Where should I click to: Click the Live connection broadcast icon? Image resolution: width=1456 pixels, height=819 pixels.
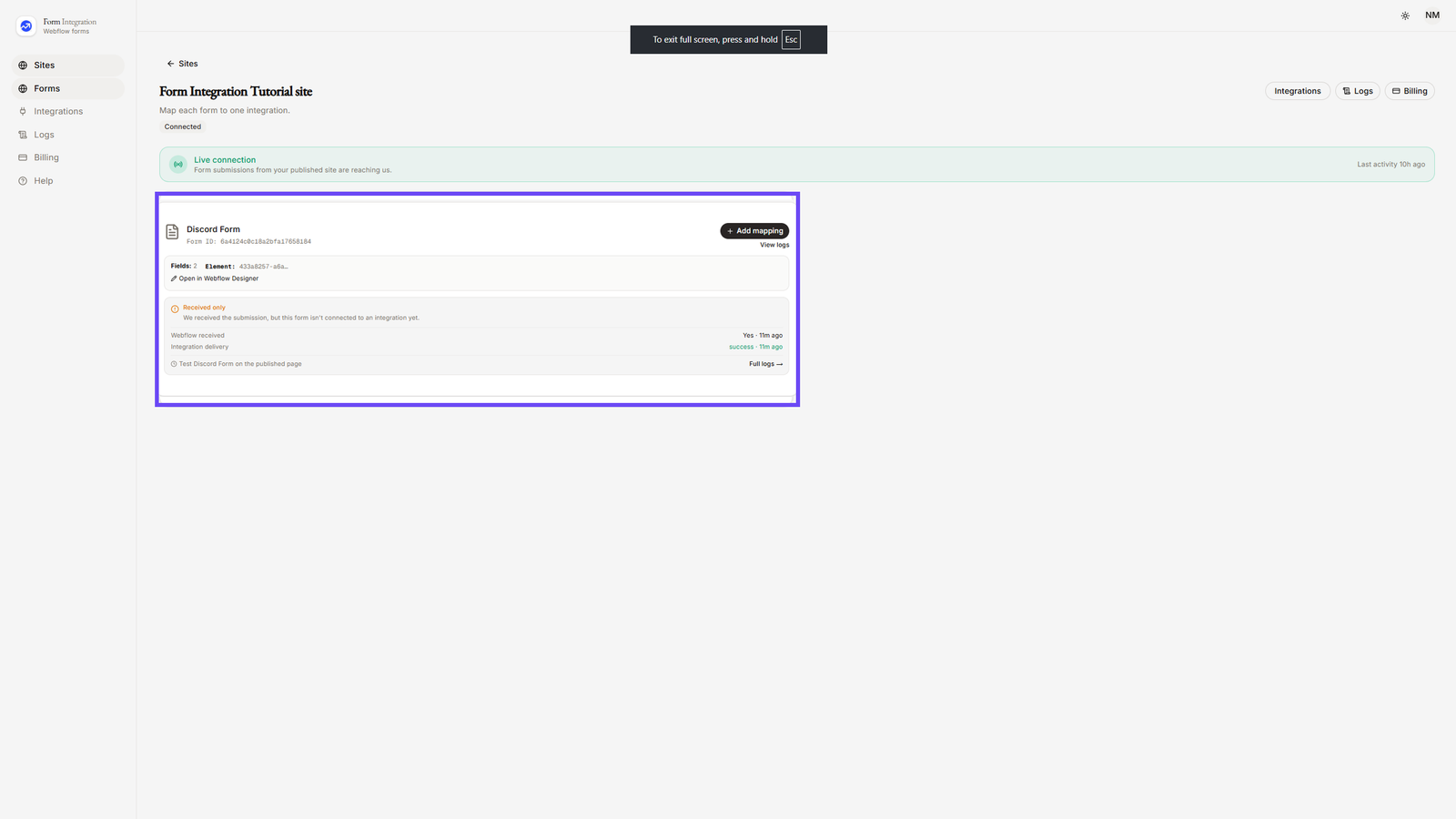click(x=178, y=165)
